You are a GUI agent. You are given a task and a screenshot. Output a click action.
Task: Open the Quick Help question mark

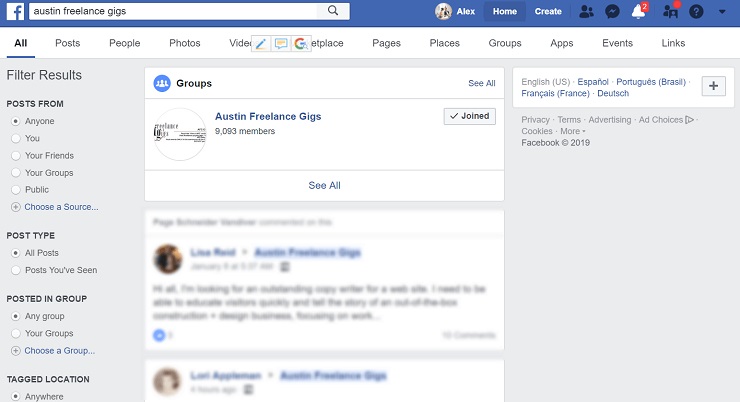coord(696,11)
